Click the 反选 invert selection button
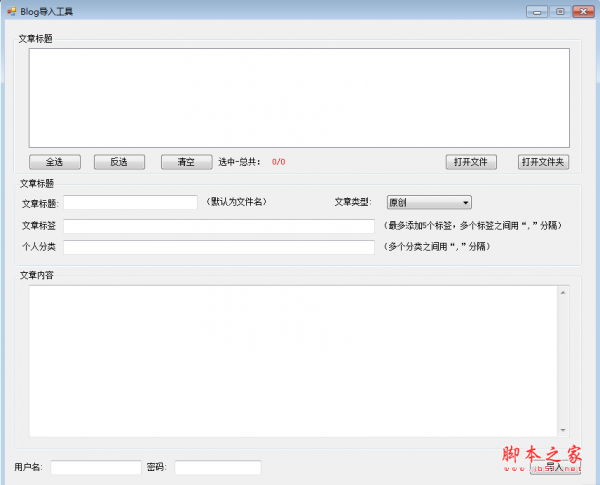 119,162
